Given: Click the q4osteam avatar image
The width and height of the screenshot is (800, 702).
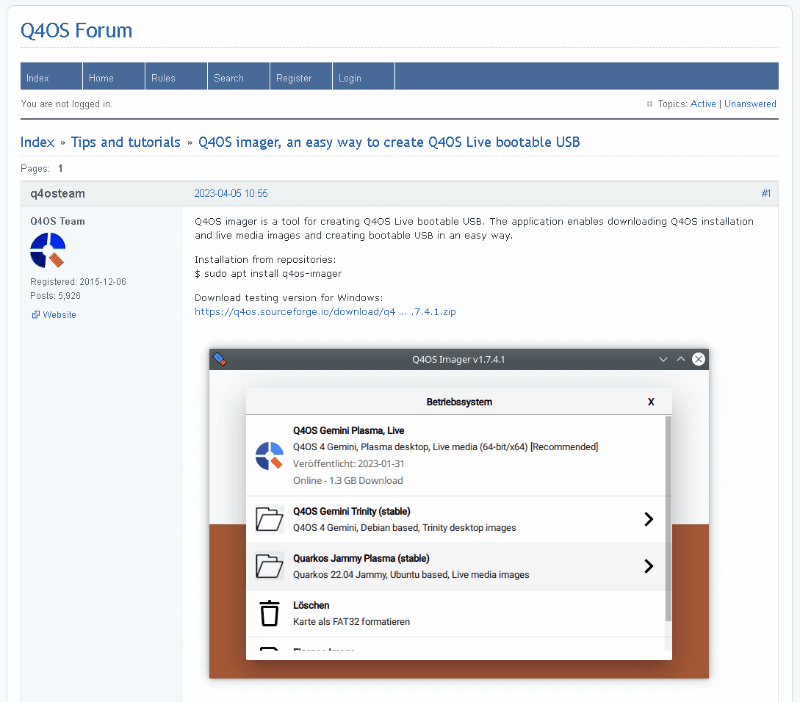Looking at the screenshot, I should (48, 250).
